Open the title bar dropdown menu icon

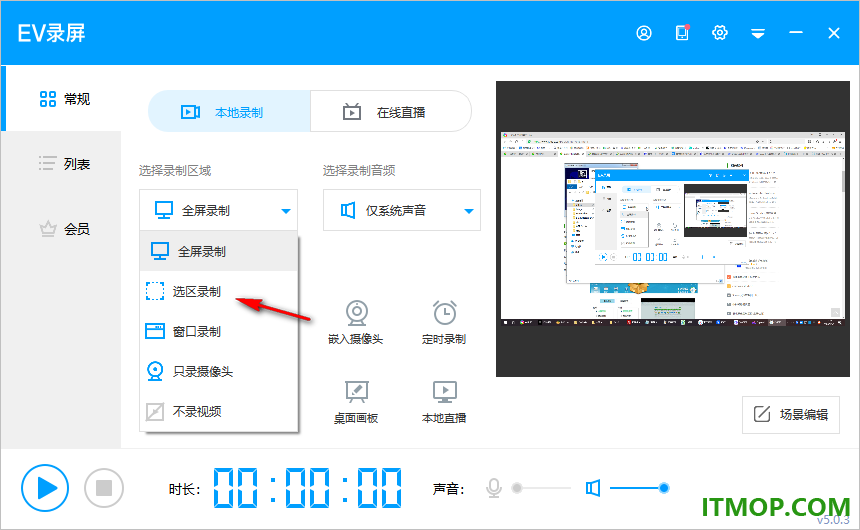click(758, 34)
